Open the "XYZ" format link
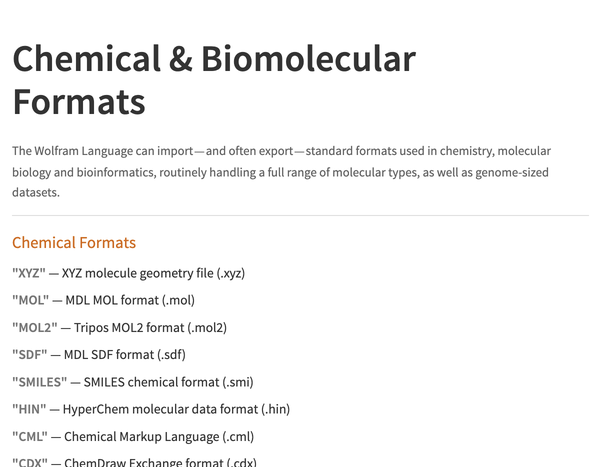This screenshot has width=601, height=467. (x=29, y=273)
